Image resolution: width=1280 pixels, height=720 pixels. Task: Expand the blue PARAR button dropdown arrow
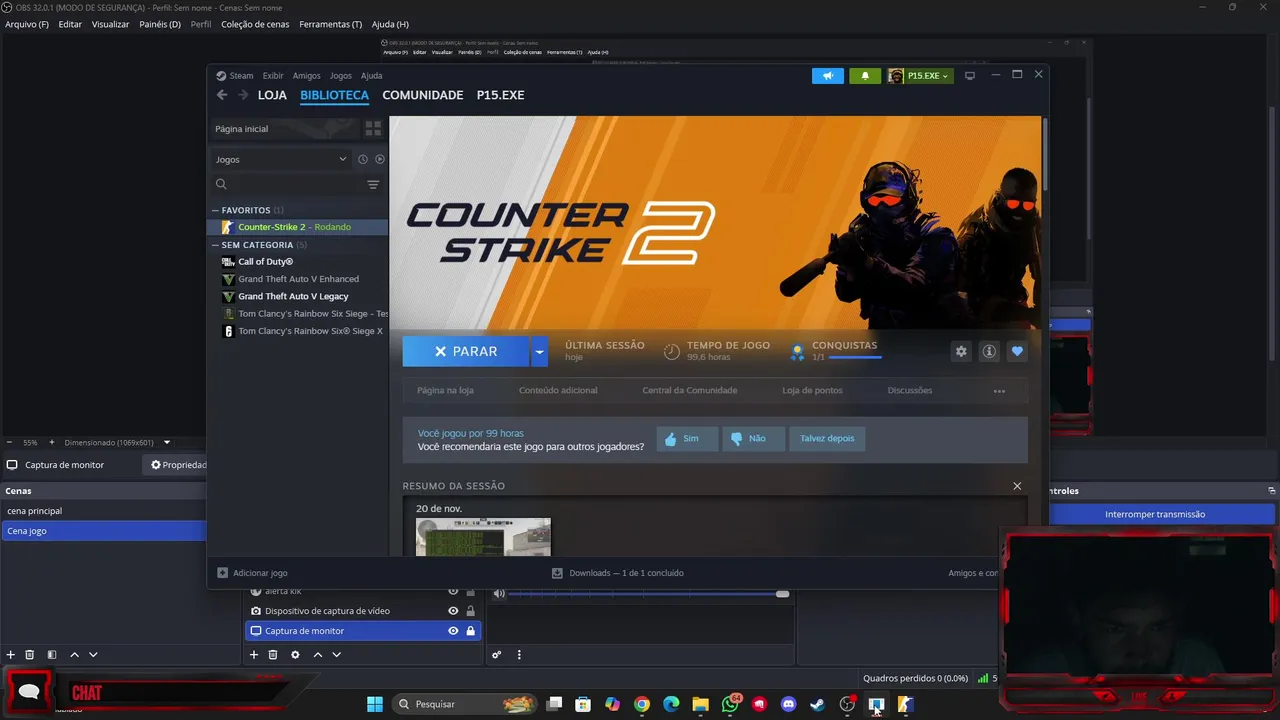(x=540, y=352)
